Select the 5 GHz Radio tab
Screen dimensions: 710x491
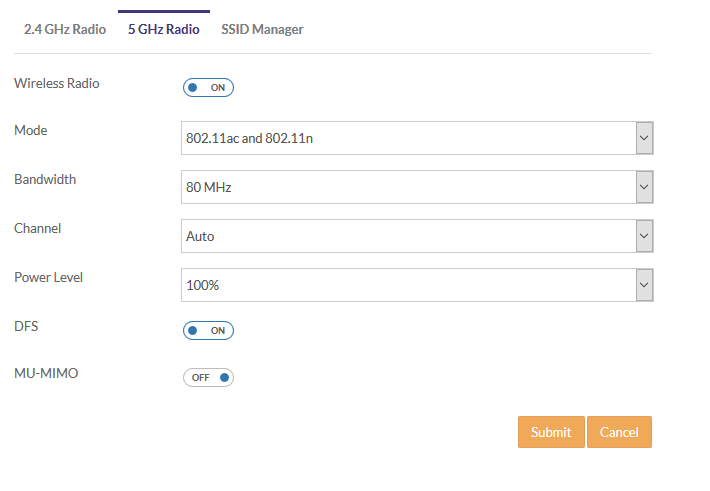pyautogui.click(x=163, y=29)
